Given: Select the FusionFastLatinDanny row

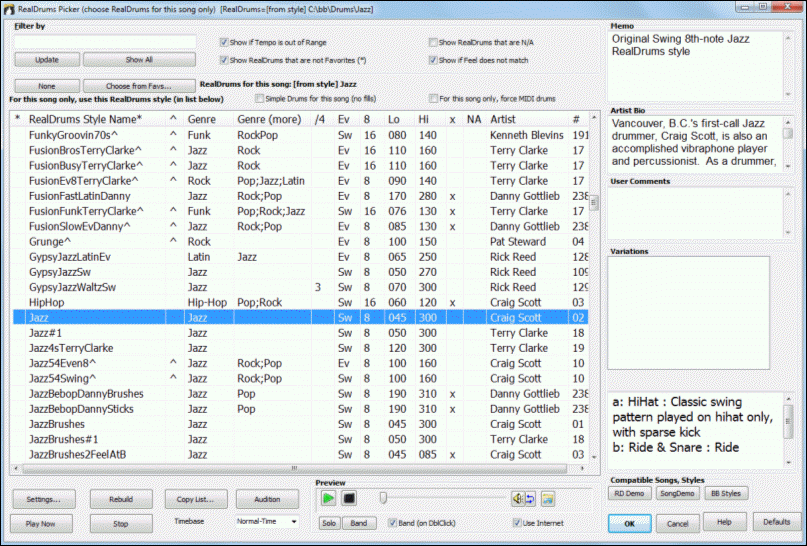Looking at the screenshot, I should point(300,196).
